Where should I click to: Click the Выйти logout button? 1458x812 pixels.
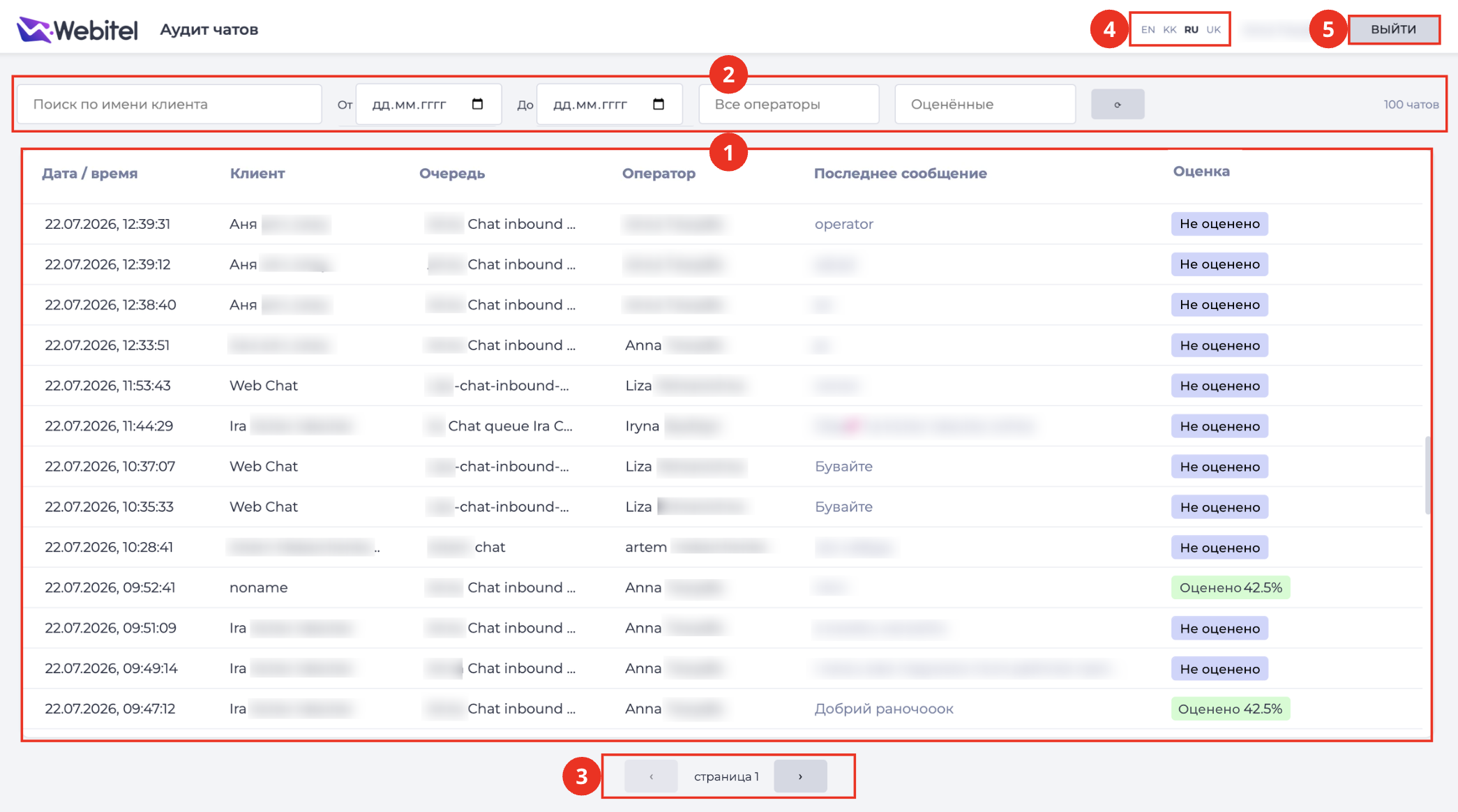click(x=1393, y=29)
